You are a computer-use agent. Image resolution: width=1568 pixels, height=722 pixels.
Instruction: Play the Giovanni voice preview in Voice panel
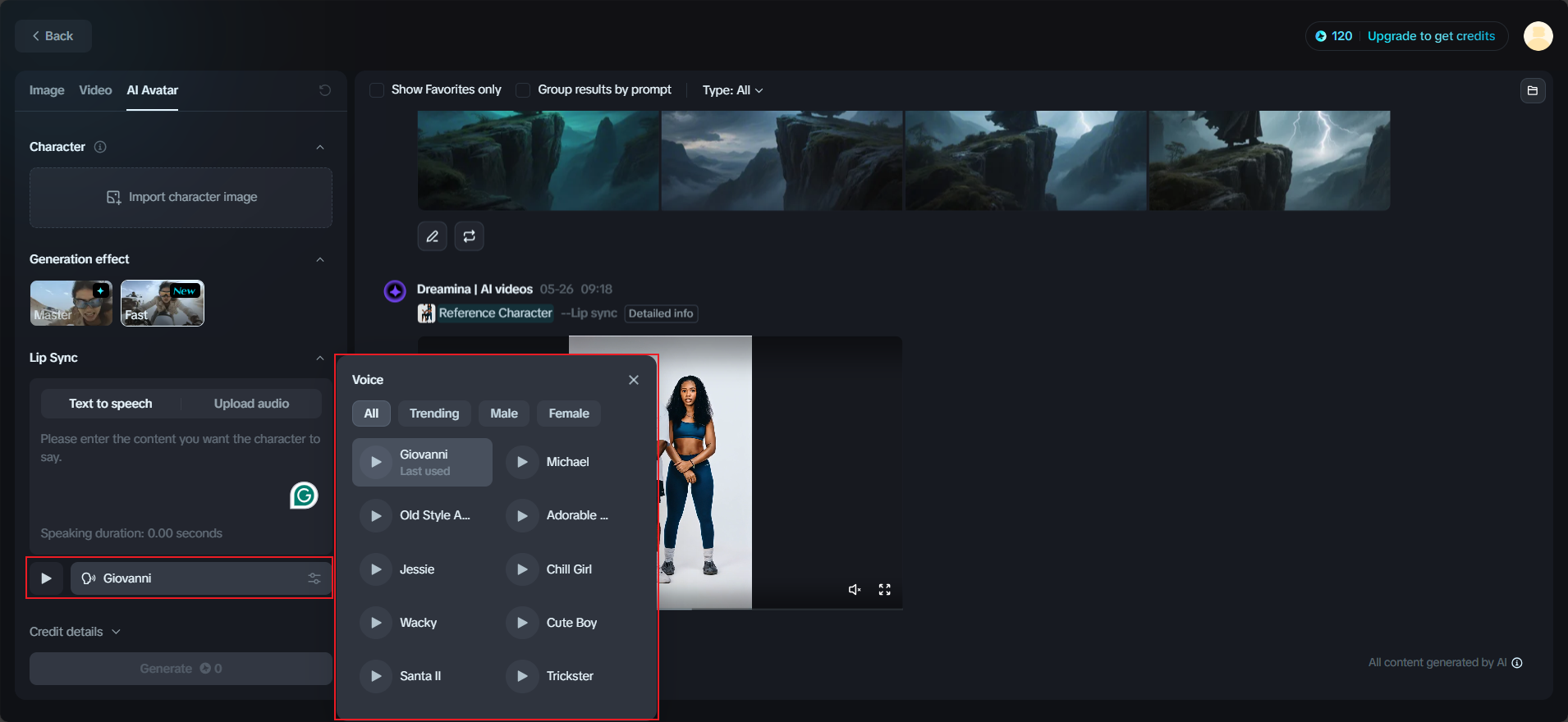pyautogui.click(x=376, y=462)
